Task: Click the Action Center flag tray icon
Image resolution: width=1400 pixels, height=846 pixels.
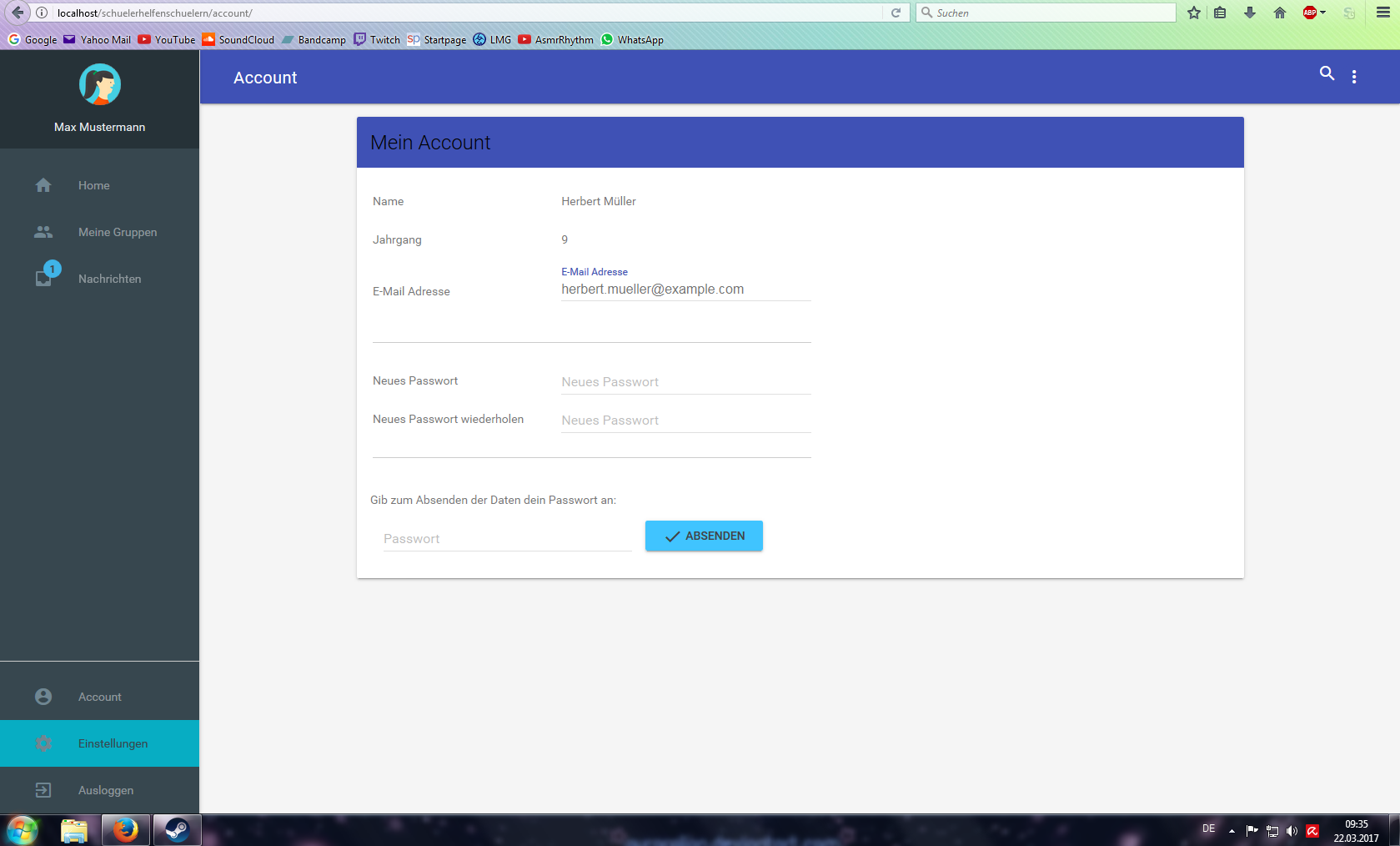Action: (1252, 830)
